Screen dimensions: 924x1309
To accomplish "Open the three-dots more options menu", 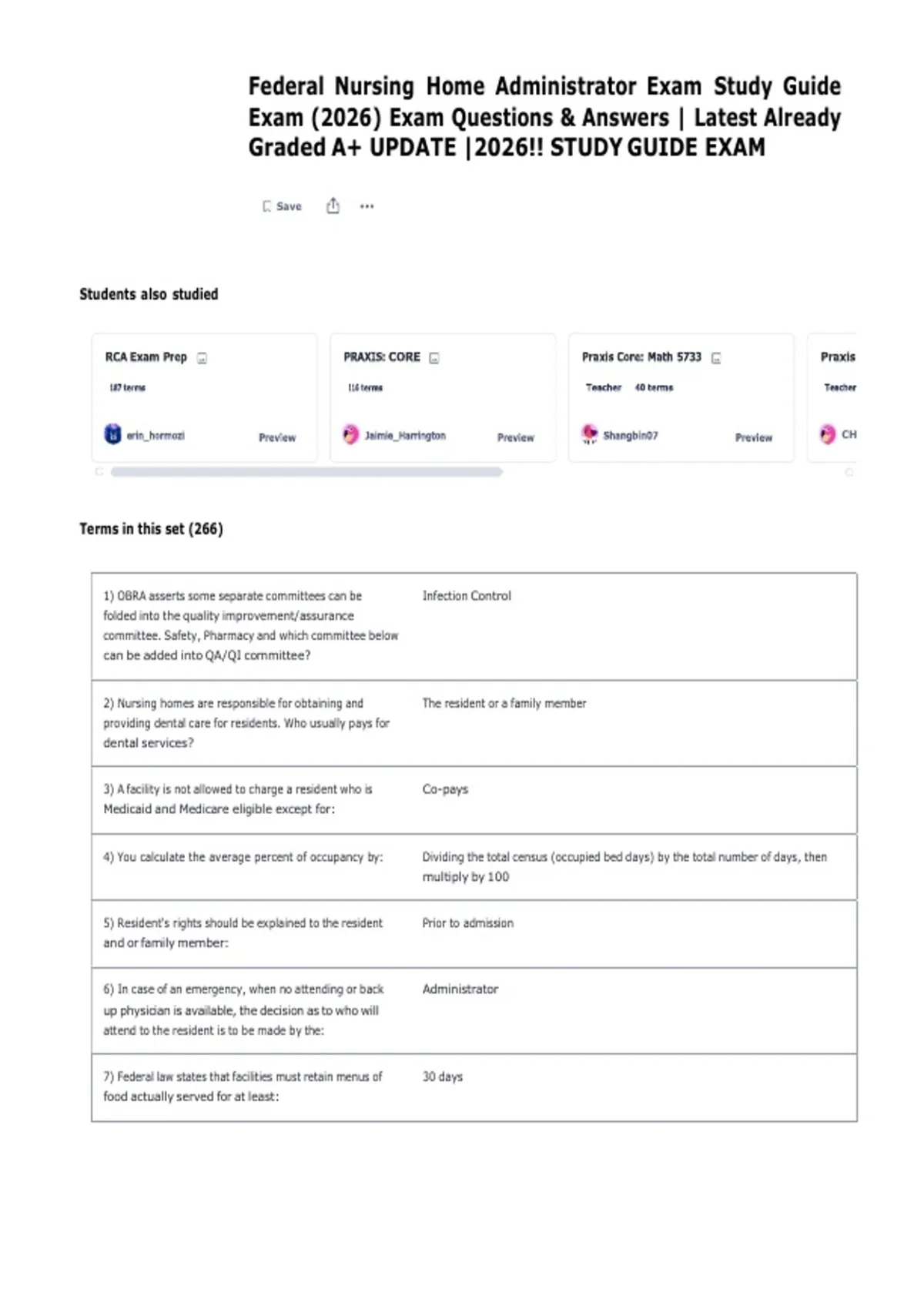I will 367,206.
